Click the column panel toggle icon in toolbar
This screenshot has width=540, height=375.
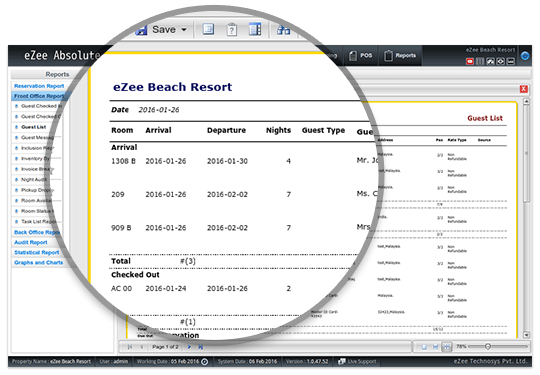tap(255, 30)
